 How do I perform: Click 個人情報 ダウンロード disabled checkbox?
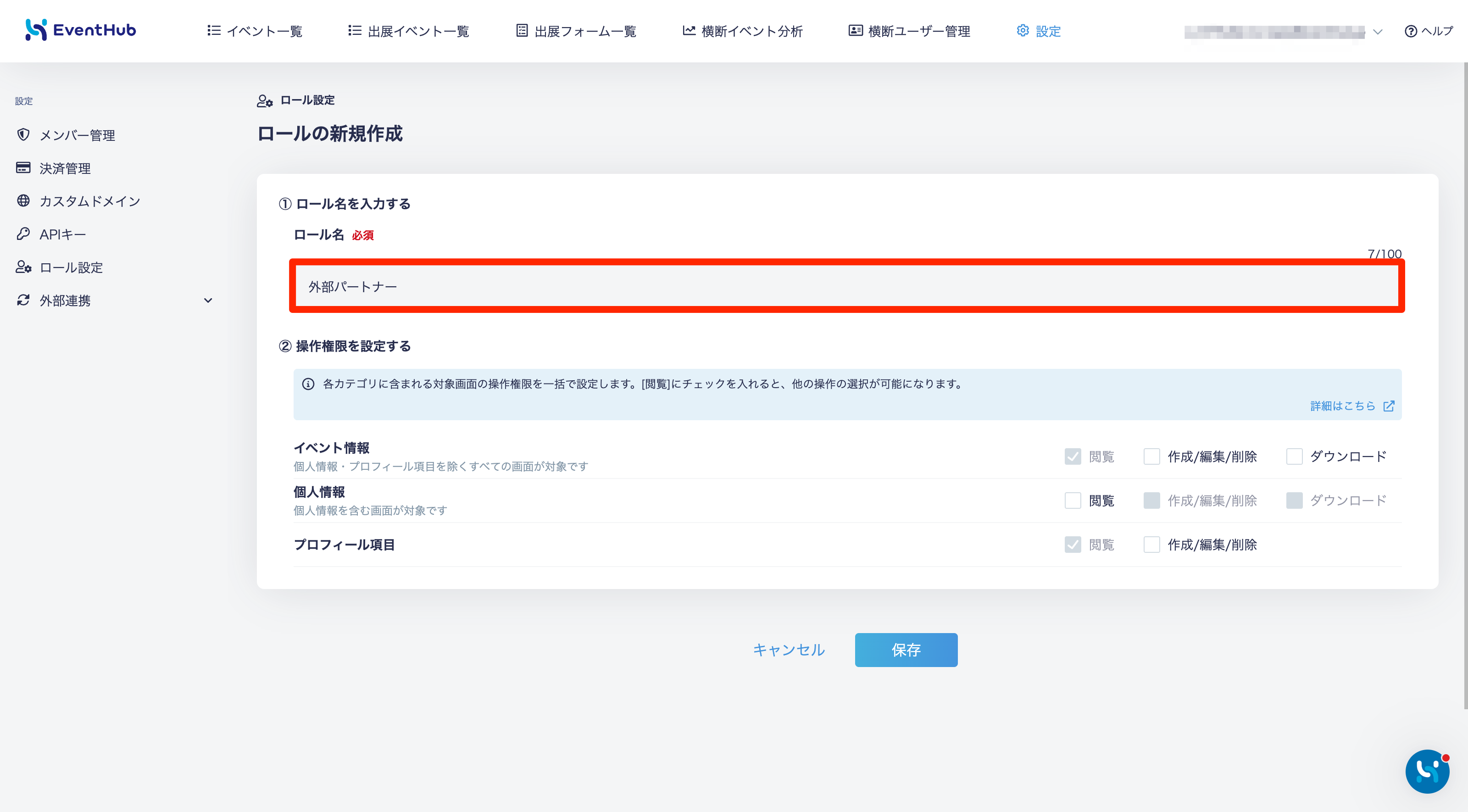click(x=1294, y=501)
